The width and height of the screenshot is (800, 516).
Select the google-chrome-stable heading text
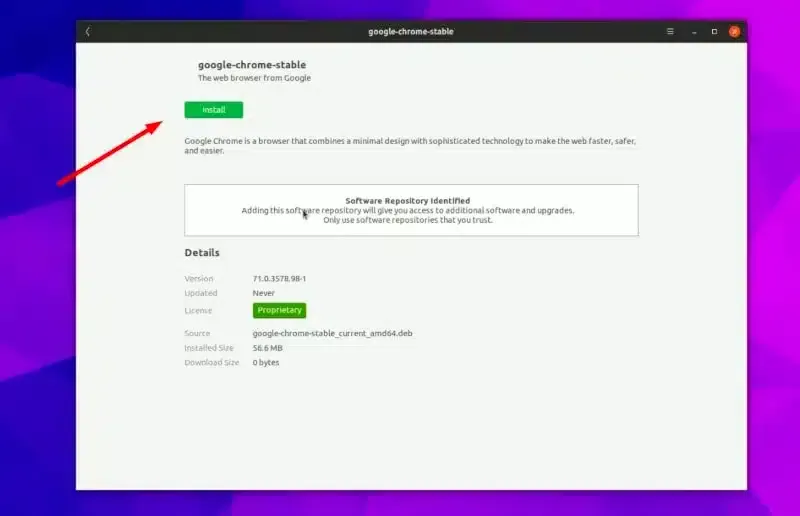tap(252, 65)
